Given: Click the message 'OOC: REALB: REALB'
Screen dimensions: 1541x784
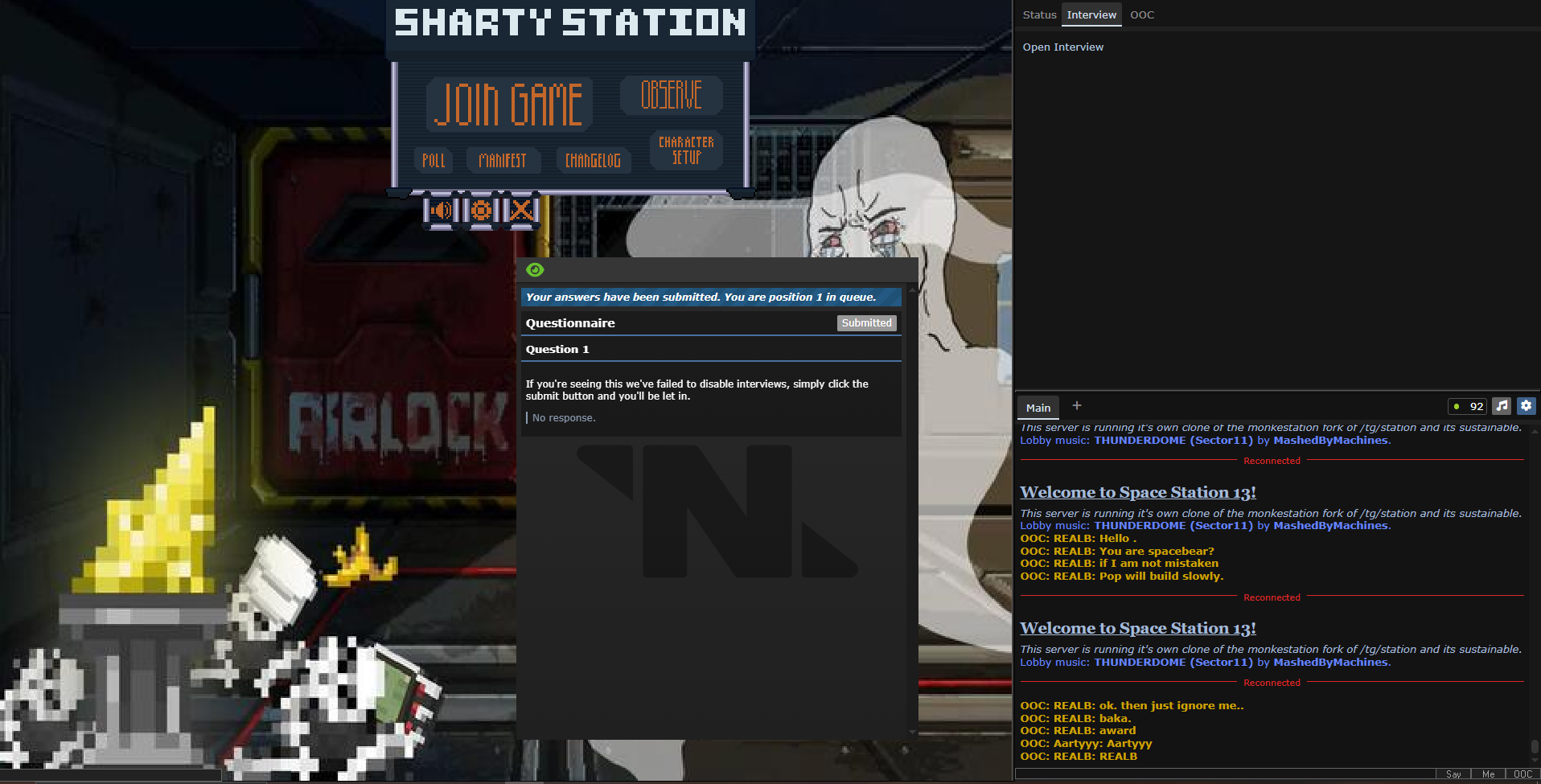Looking at the screenshot, I should (x=1079, y=756).
